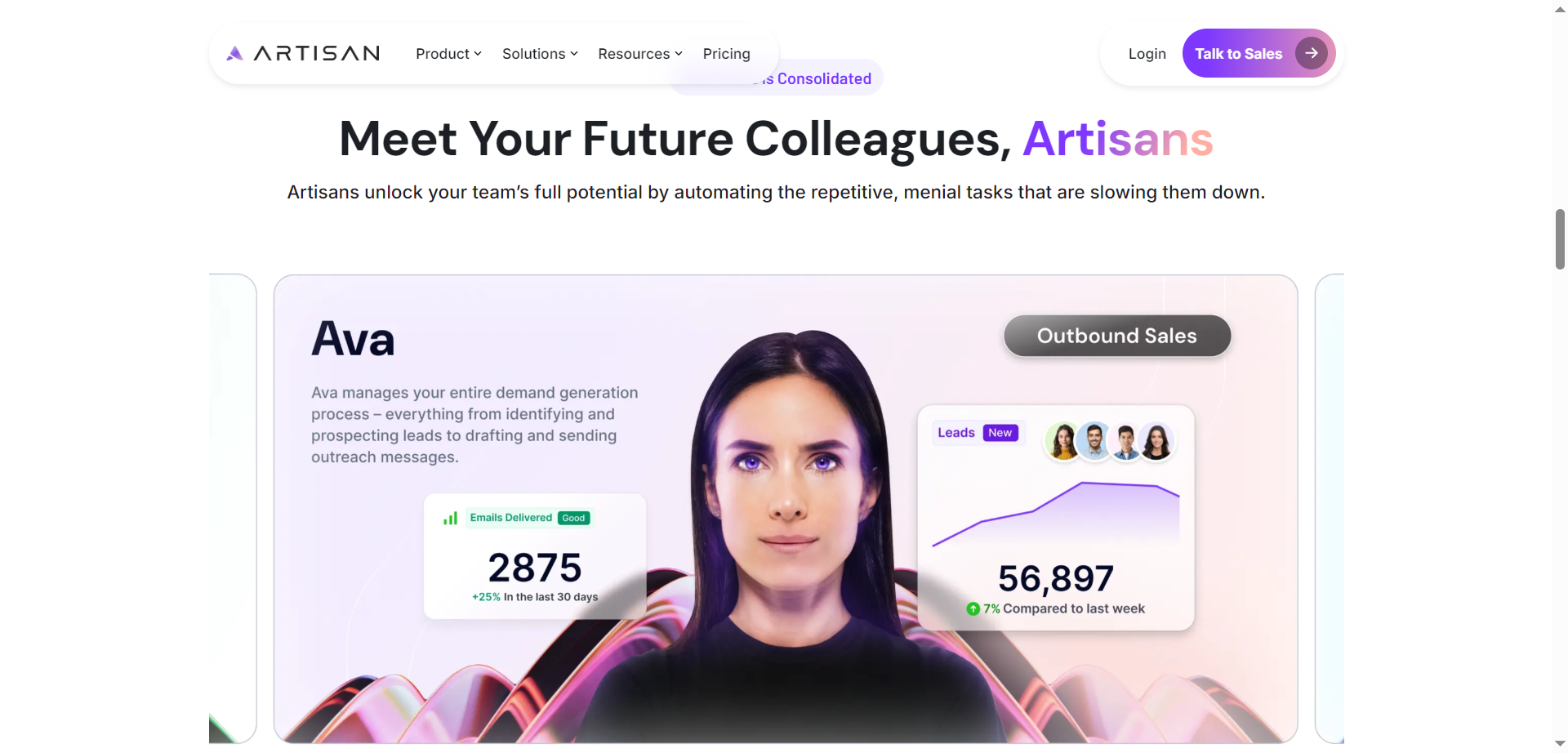Viewport: 1568px width, 753px height.
Task: Click the fourth lead avatar photo
Action: 1156,442
